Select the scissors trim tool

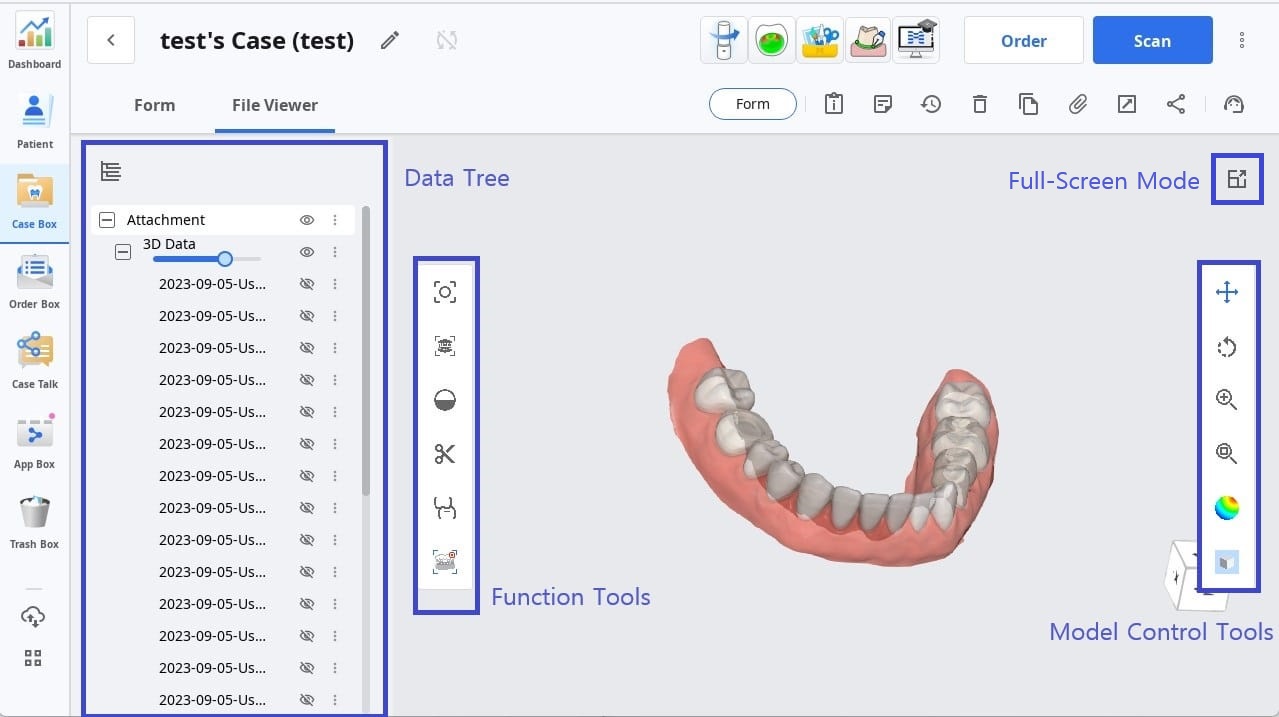pos(445,454)
